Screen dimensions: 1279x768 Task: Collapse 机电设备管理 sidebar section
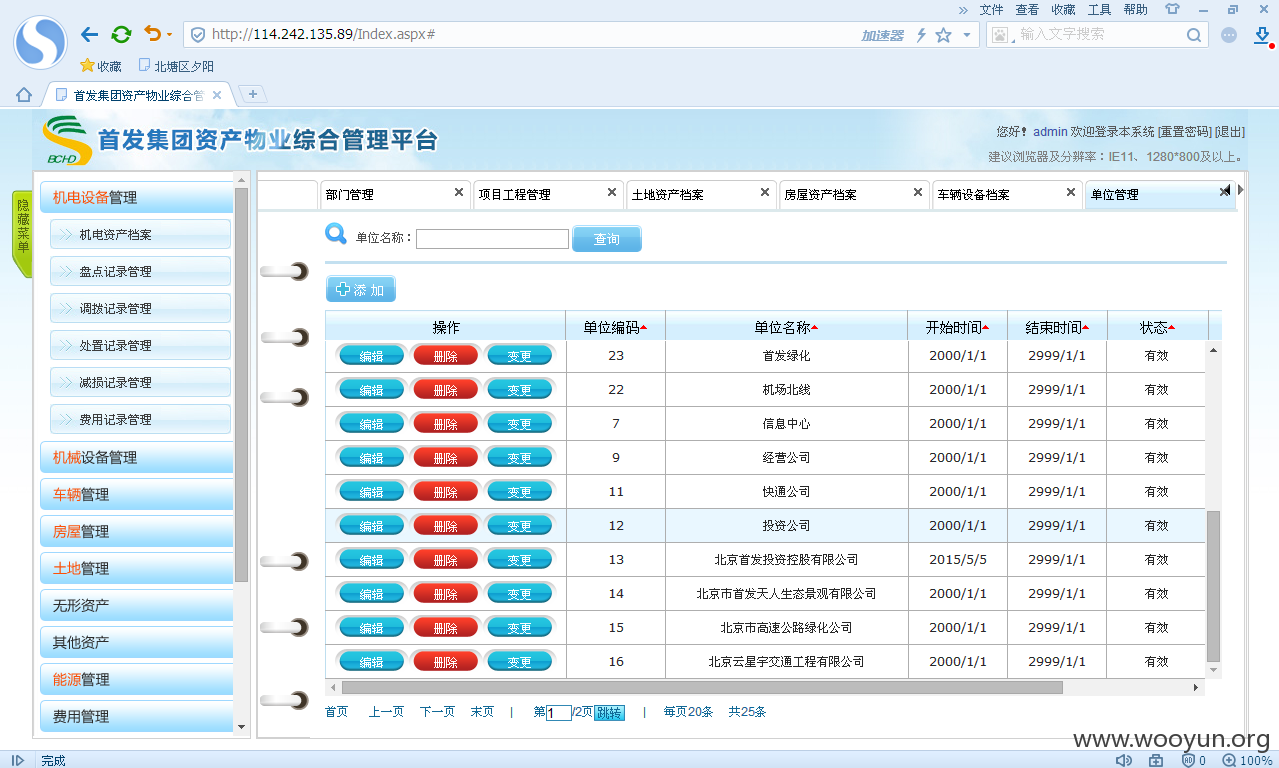[x=136, y=197]
